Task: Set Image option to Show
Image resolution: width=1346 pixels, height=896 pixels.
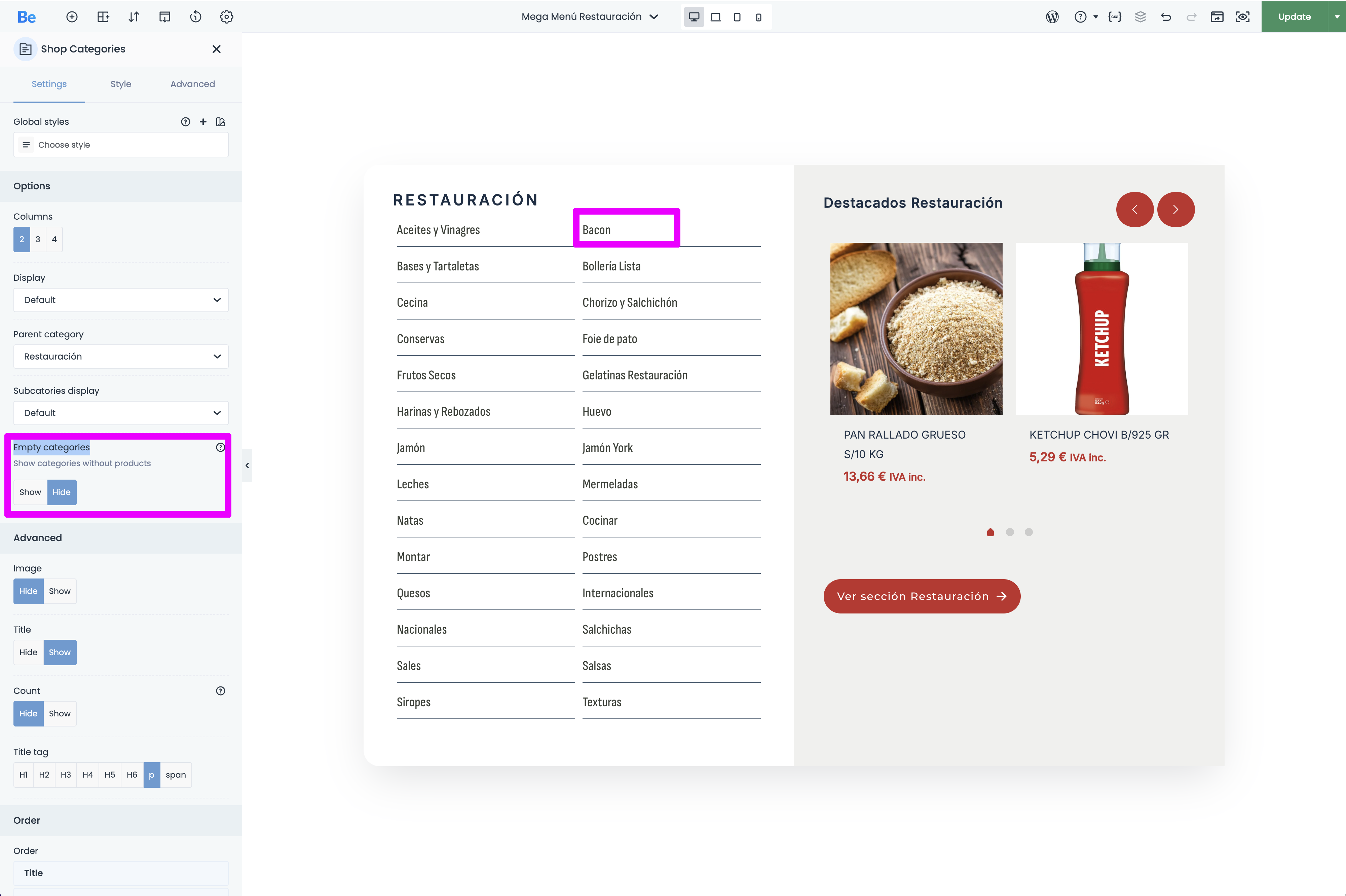Action: pyautogui.click(x=60, y=591)
